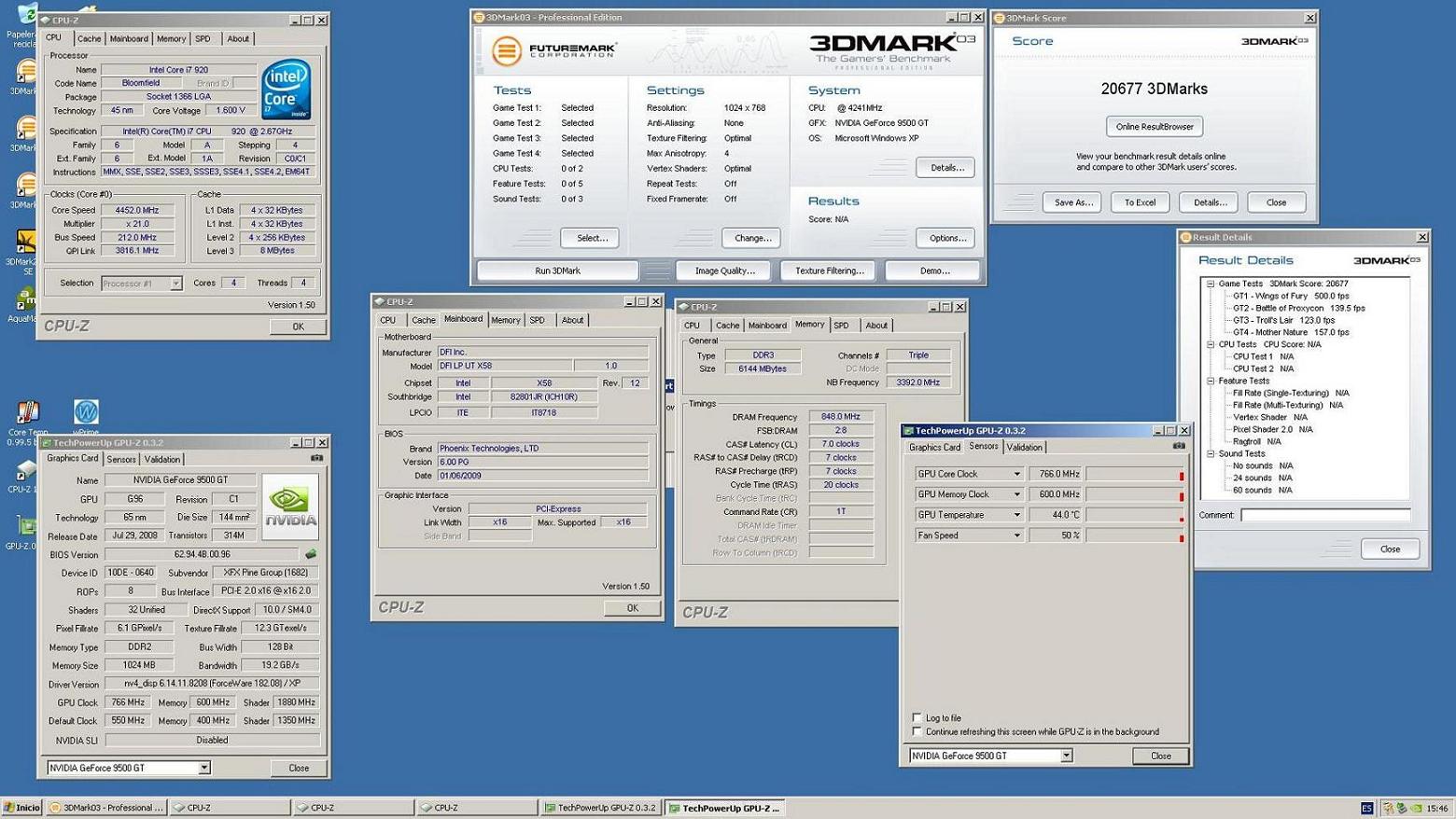This screenshot has height=819, width=1456.
Task: Open Validation tab in GPU-Z Graphics Card window
Action: (162, 459)
